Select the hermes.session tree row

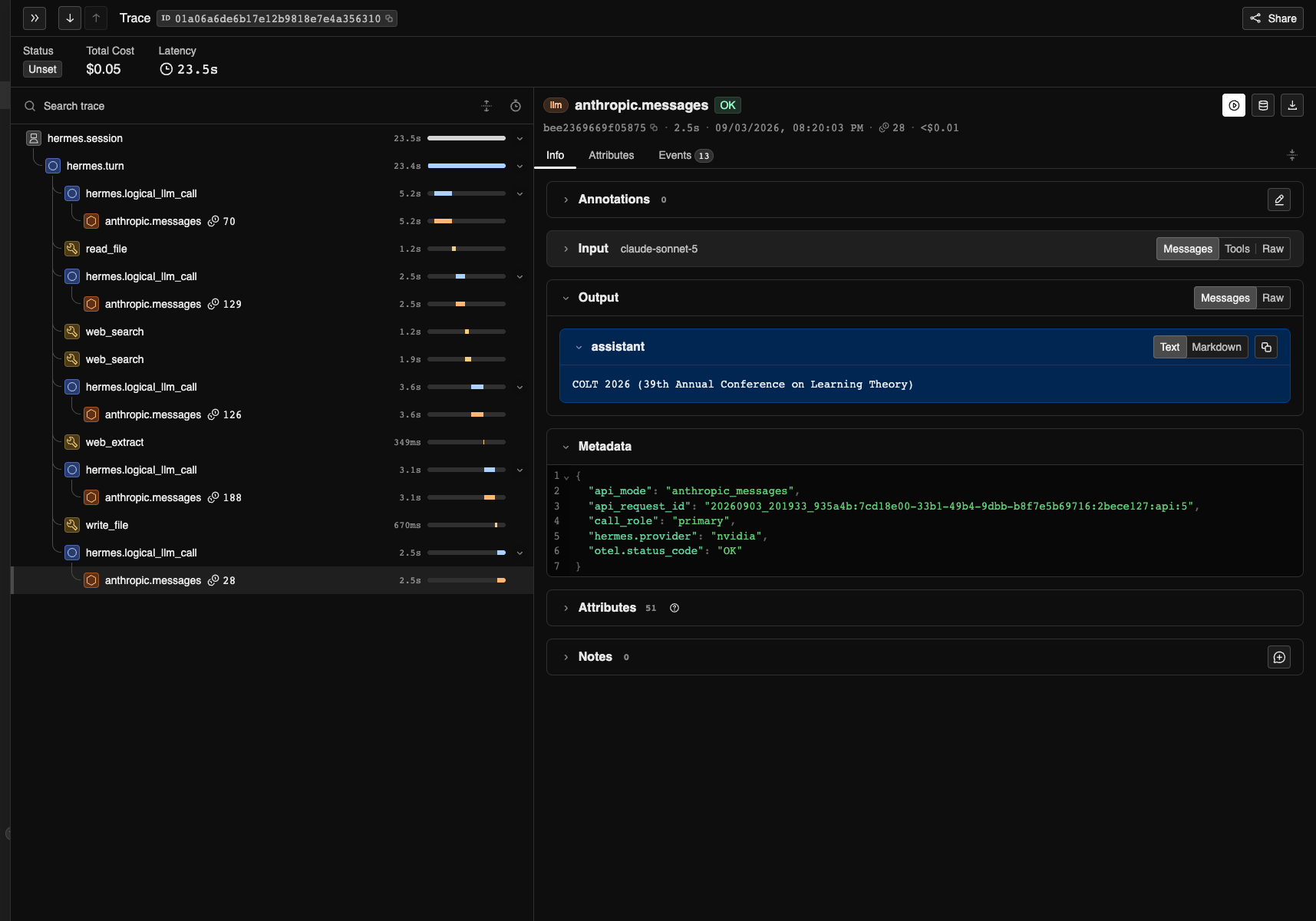coord(272,138)
